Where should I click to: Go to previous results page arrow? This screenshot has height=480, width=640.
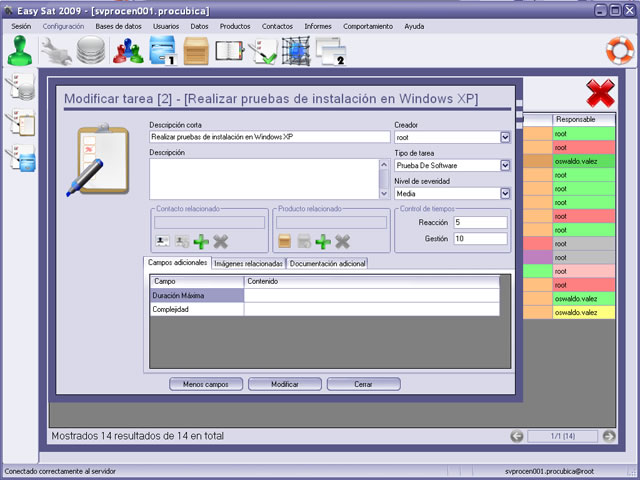(517, 436)
